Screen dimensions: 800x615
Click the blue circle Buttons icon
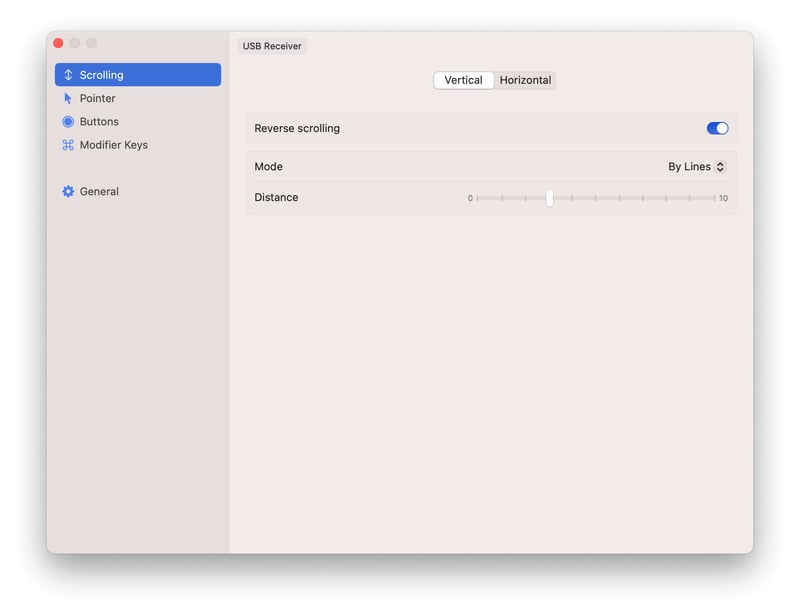click(68, 121)
